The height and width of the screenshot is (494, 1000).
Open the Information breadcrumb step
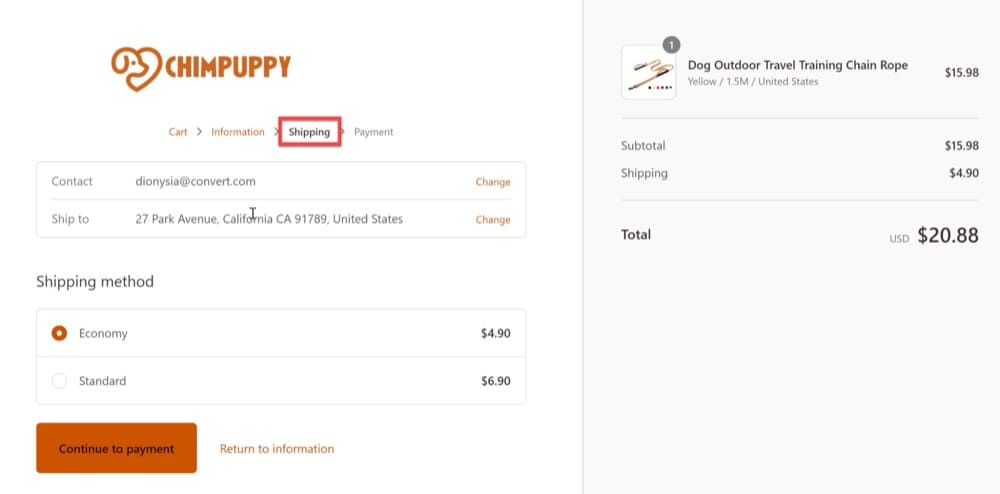238,132
